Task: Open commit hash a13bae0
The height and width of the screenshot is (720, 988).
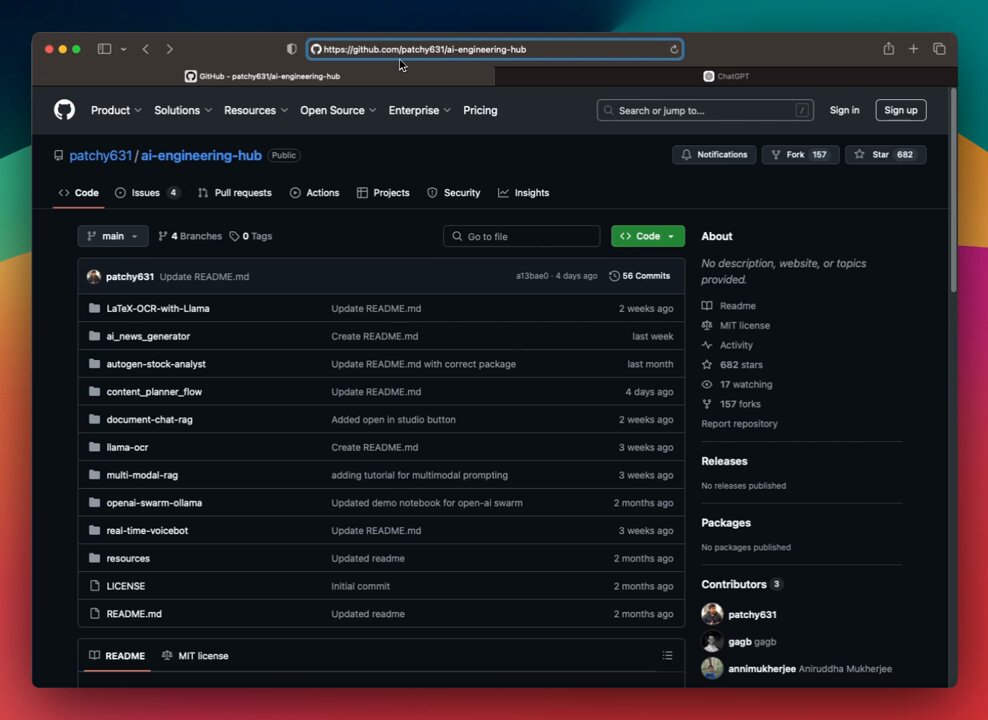Action: (x=532, y=276)
